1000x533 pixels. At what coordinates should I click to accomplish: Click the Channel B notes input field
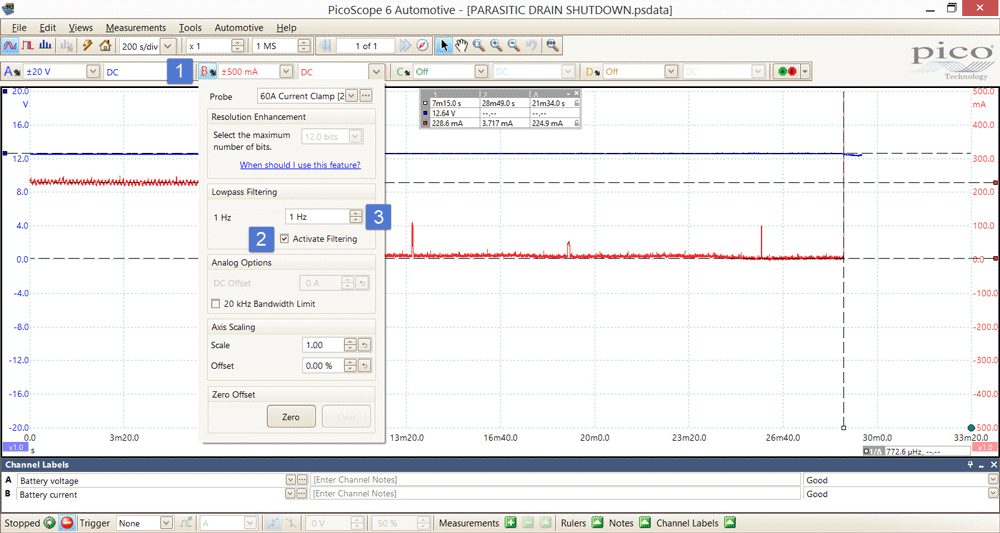click(x=555, y=493)
